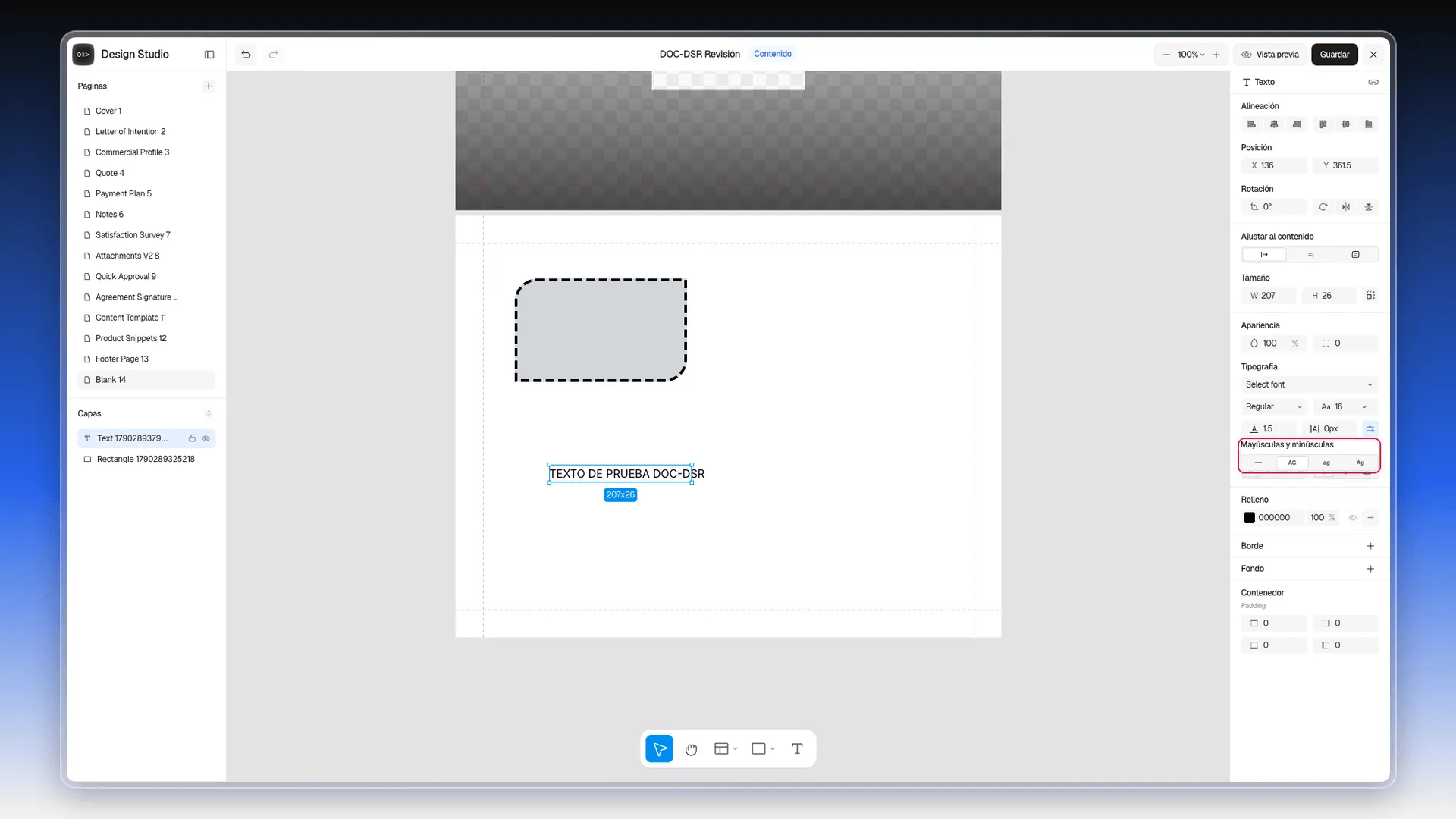Align element horizontally centered
This screenshot has width=1456, height=819.
tap(1275, 124)
